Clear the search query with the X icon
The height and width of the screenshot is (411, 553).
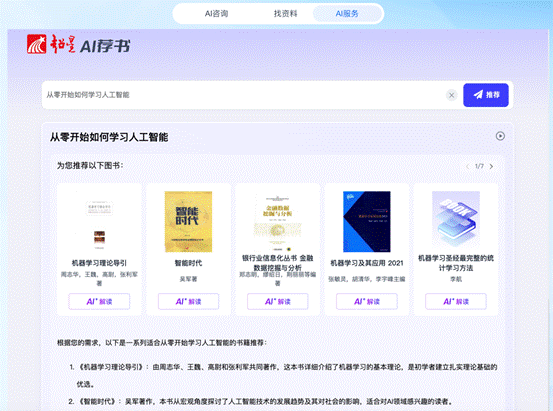pyautogui.click(x=451, y=95)
